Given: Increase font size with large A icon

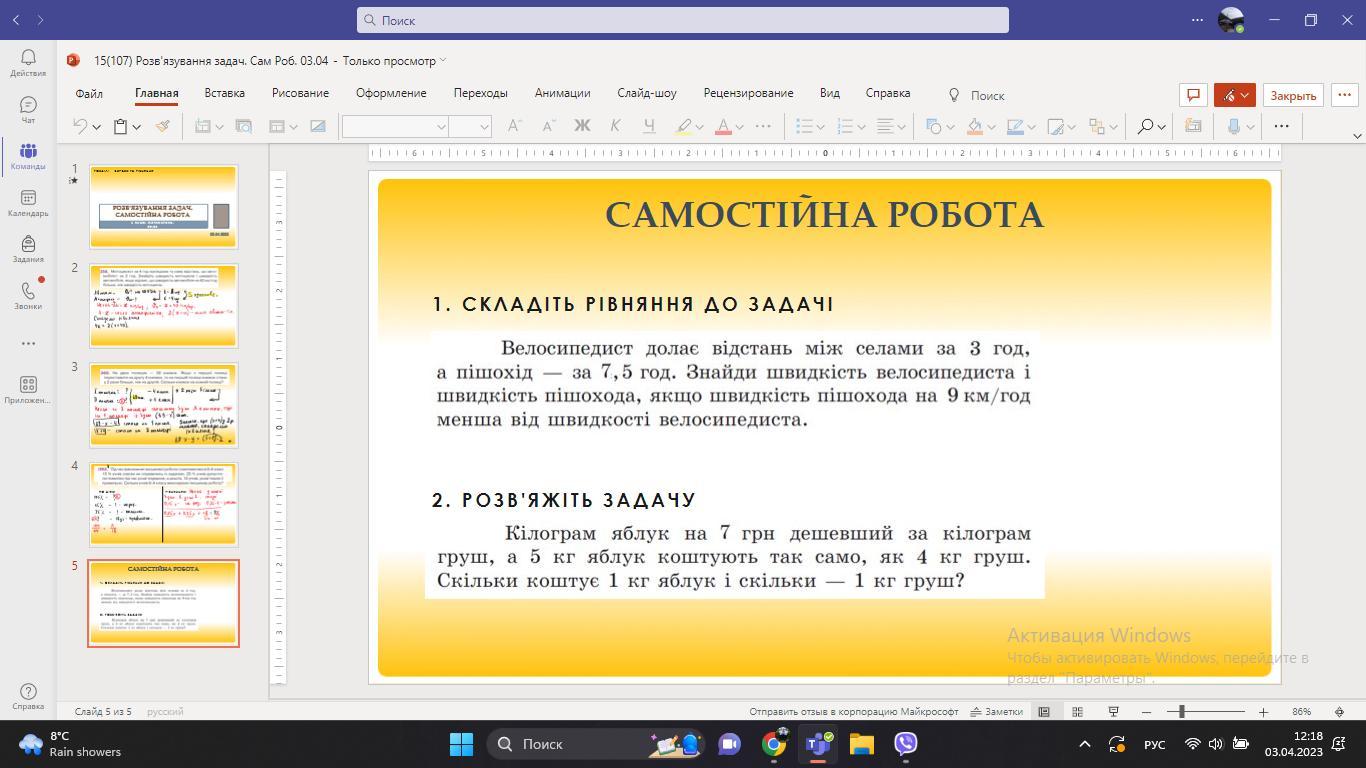Looking at the screenshot, I should tap(514, 126).
